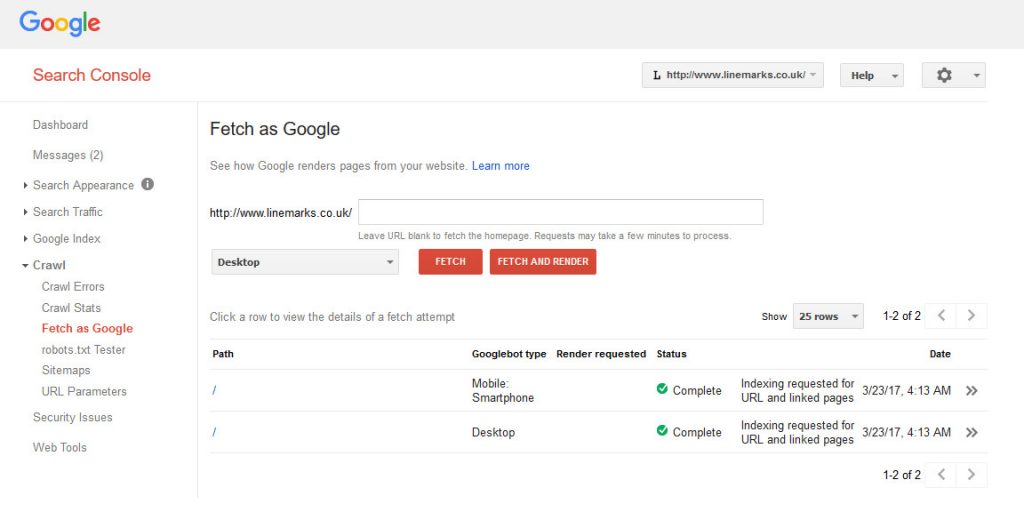Click the Status column header
This screenshot has height=528, width=1024.
coord(671,354)
